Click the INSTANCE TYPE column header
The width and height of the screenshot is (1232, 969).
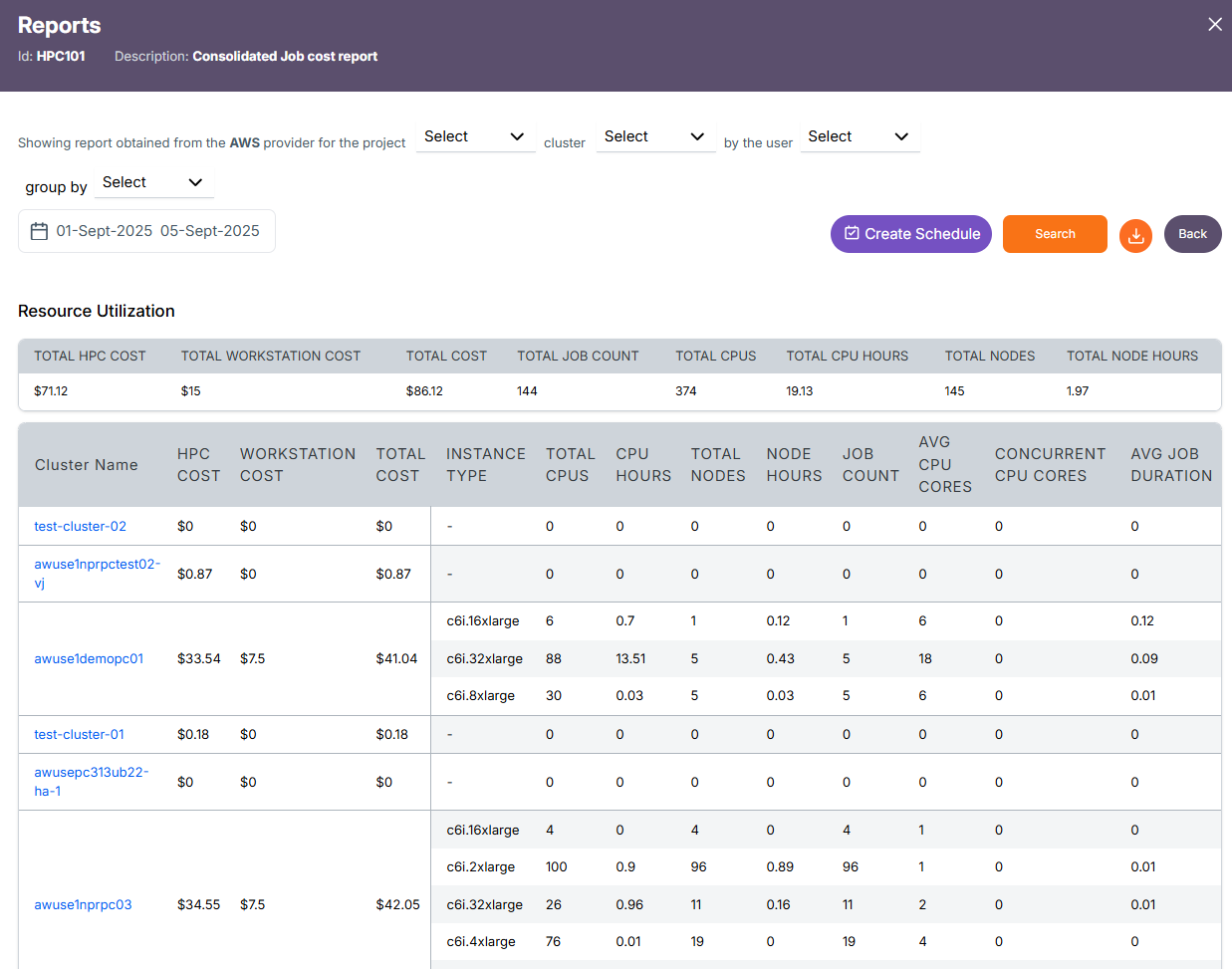tap(486, 465)
